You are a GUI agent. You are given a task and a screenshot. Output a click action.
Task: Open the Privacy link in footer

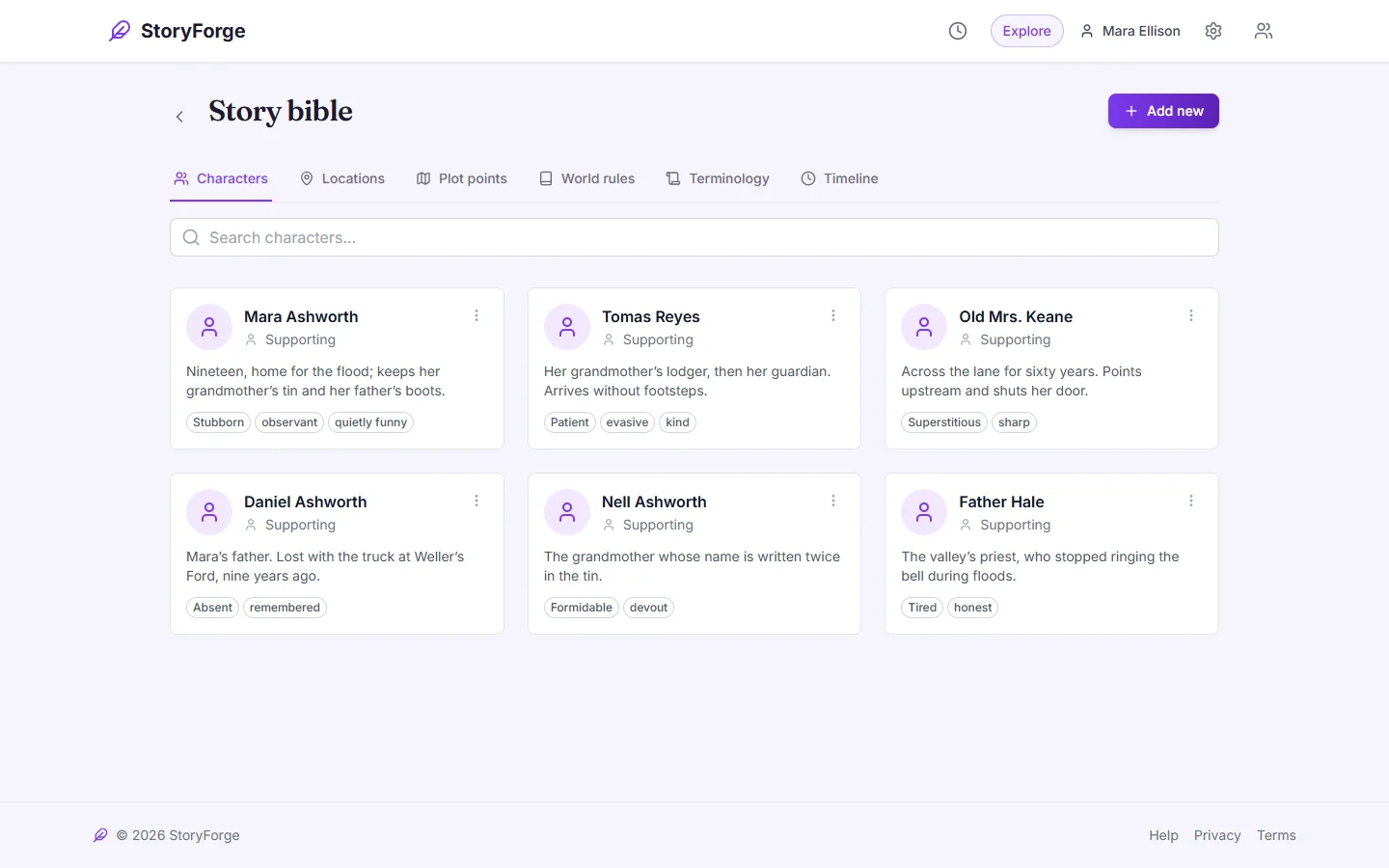click(1217, 835)
